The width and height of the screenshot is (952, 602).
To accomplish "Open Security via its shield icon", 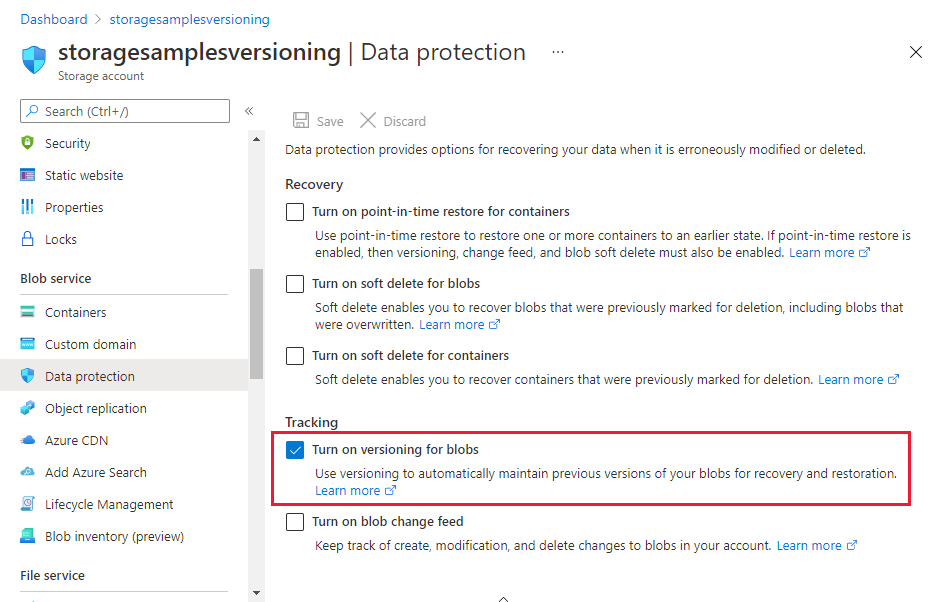I will (x=27, y=143).
